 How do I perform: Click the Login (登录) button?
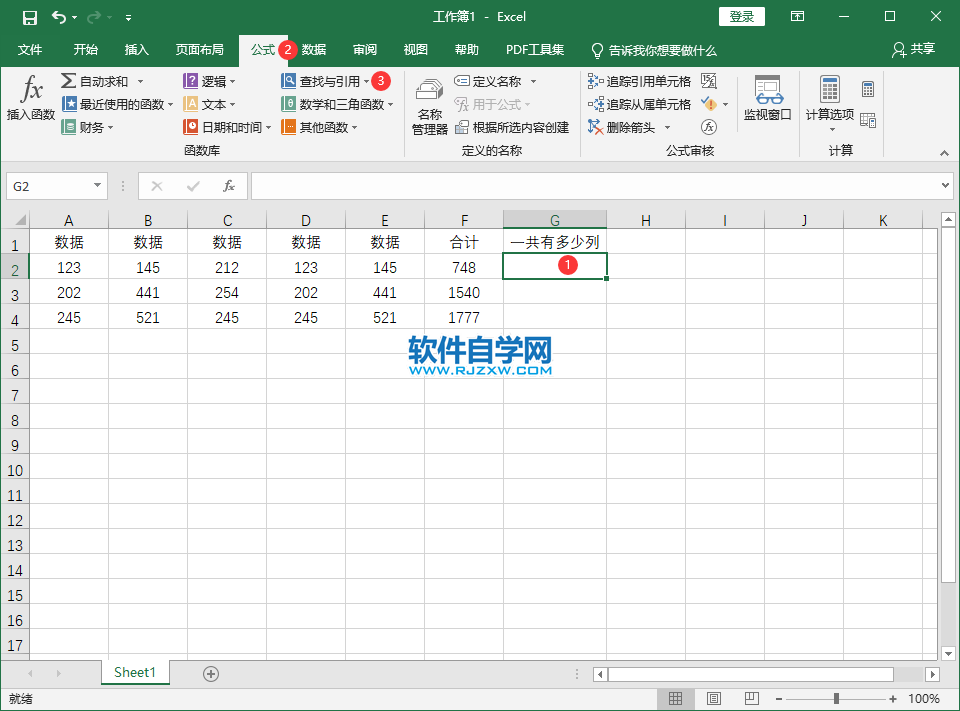741,17
